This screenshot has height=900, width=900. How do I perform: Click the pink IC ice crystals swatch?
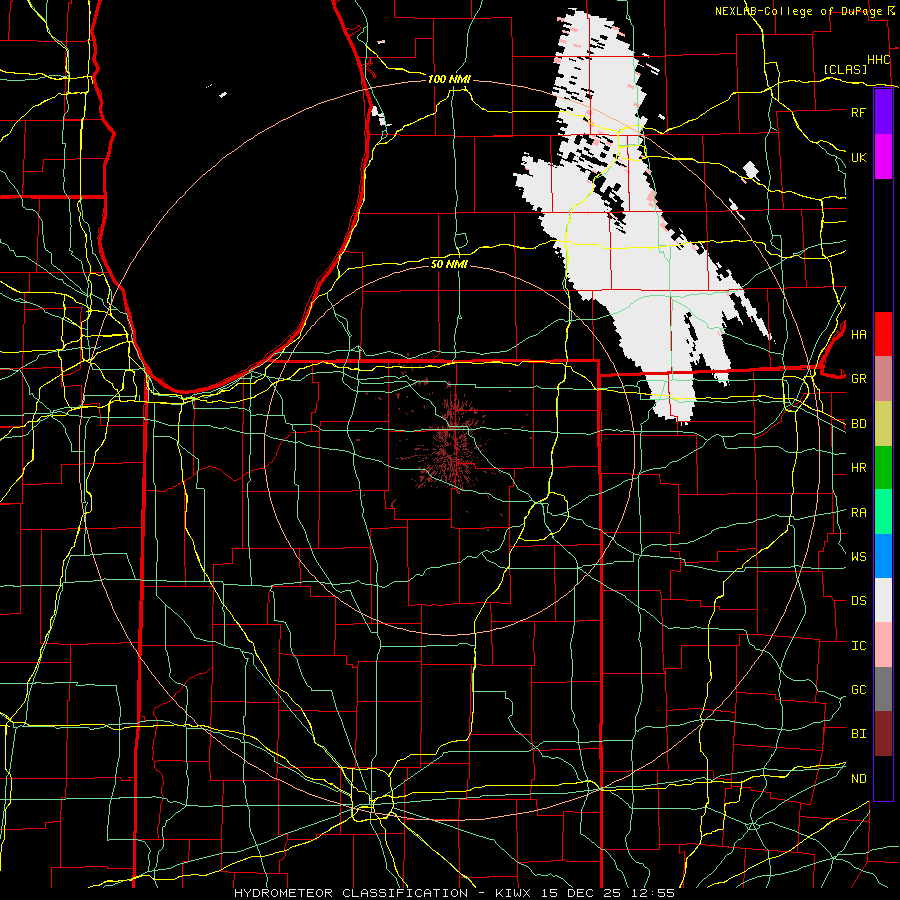(x=883, y=645)
